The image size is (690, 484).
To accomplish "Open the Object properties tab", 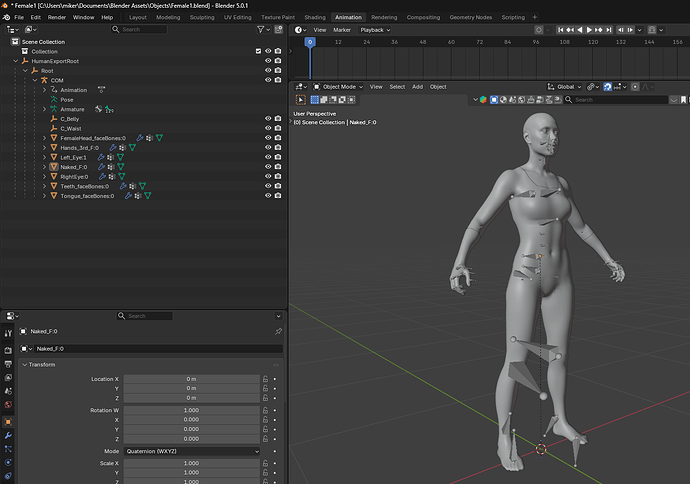I will click(x=8, y=422).
